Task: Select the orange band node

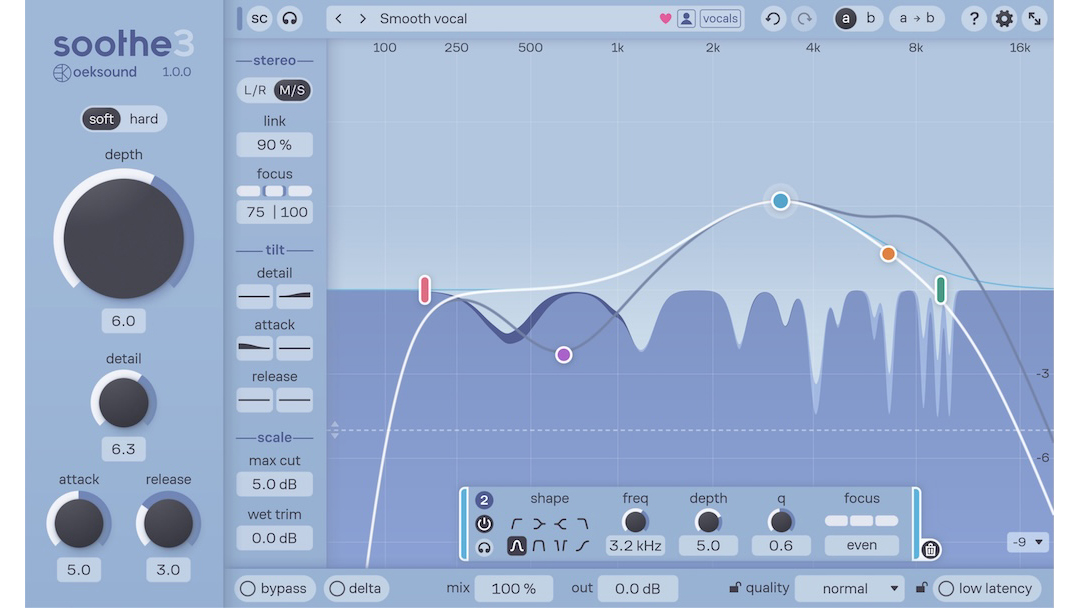Action: pos(889,254)
